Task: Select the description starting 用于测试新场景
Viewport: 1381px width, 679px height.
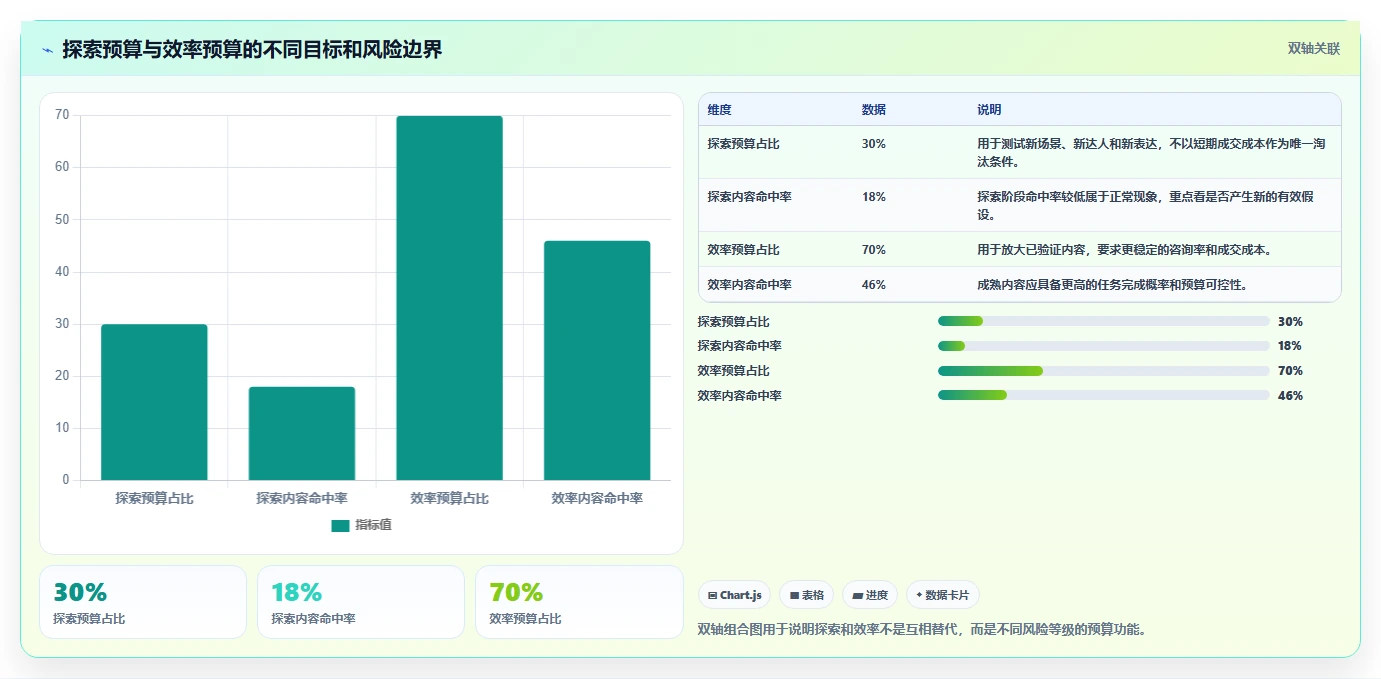Action: pos(1151,153)
